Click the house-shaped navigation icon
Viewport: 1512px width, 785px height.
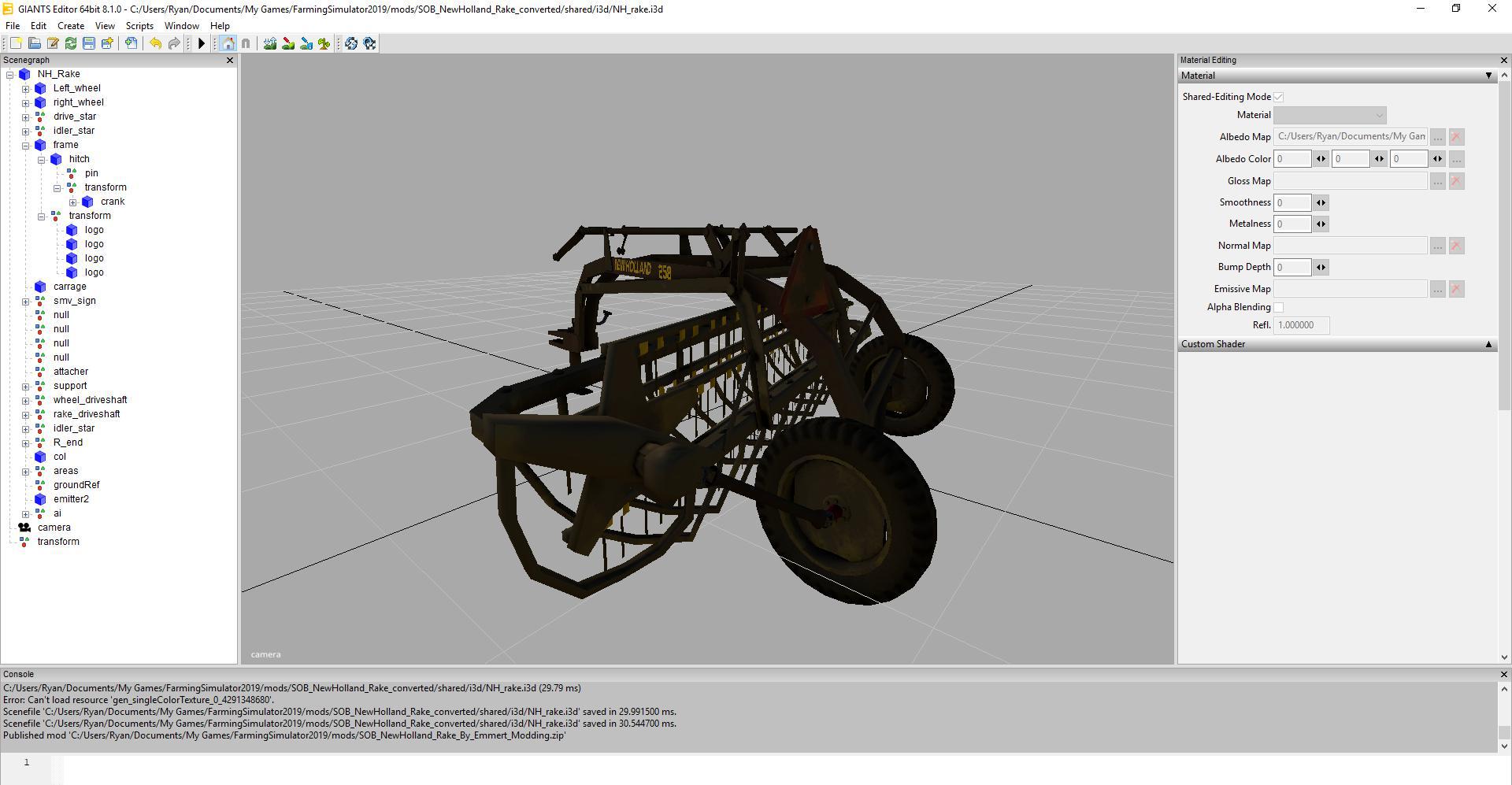click(x=228, y=43)
